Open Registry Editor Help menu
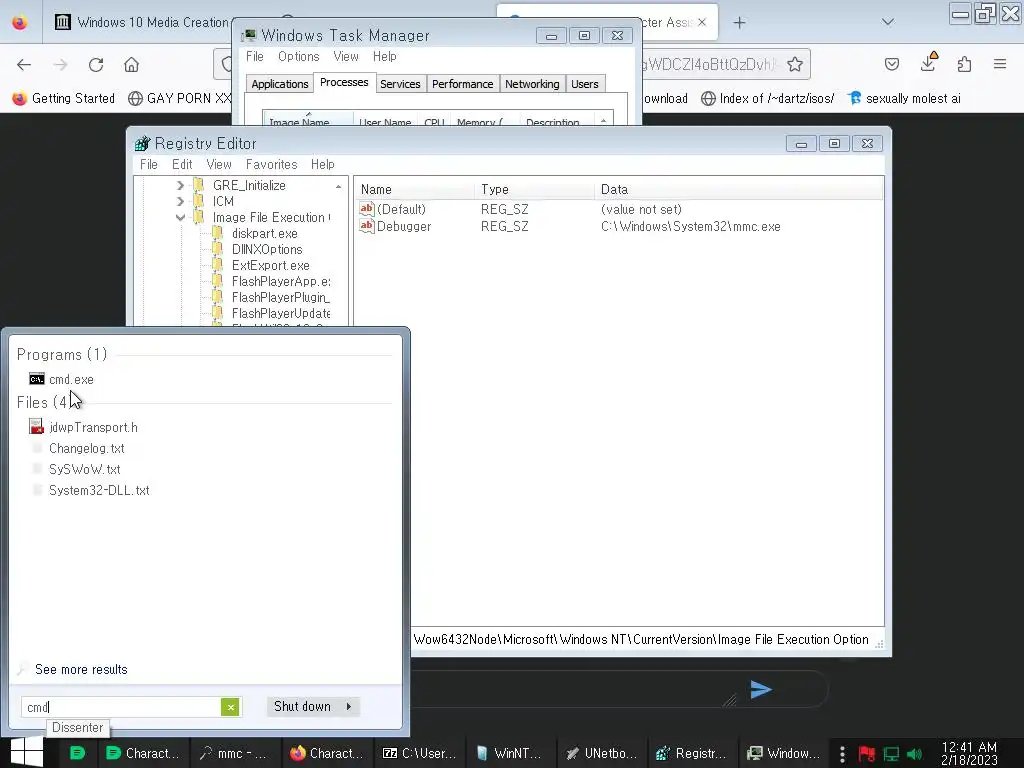Image resolution: width=1024 pixels, height=768 pixels. coord(323,165)
